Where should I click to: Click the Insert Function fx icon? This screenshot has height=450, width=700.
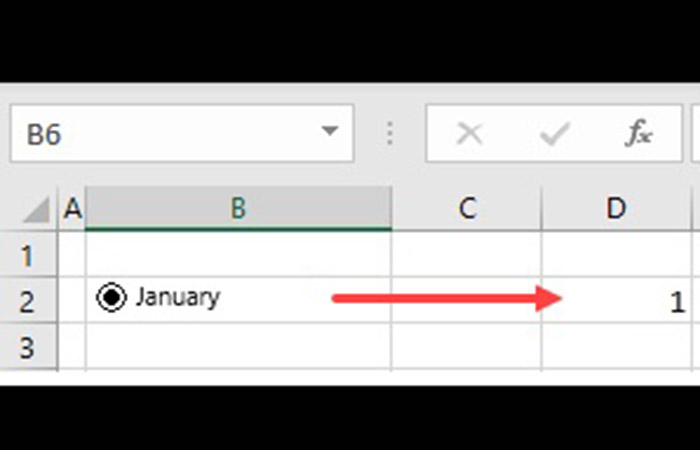(x=639, y=134)
